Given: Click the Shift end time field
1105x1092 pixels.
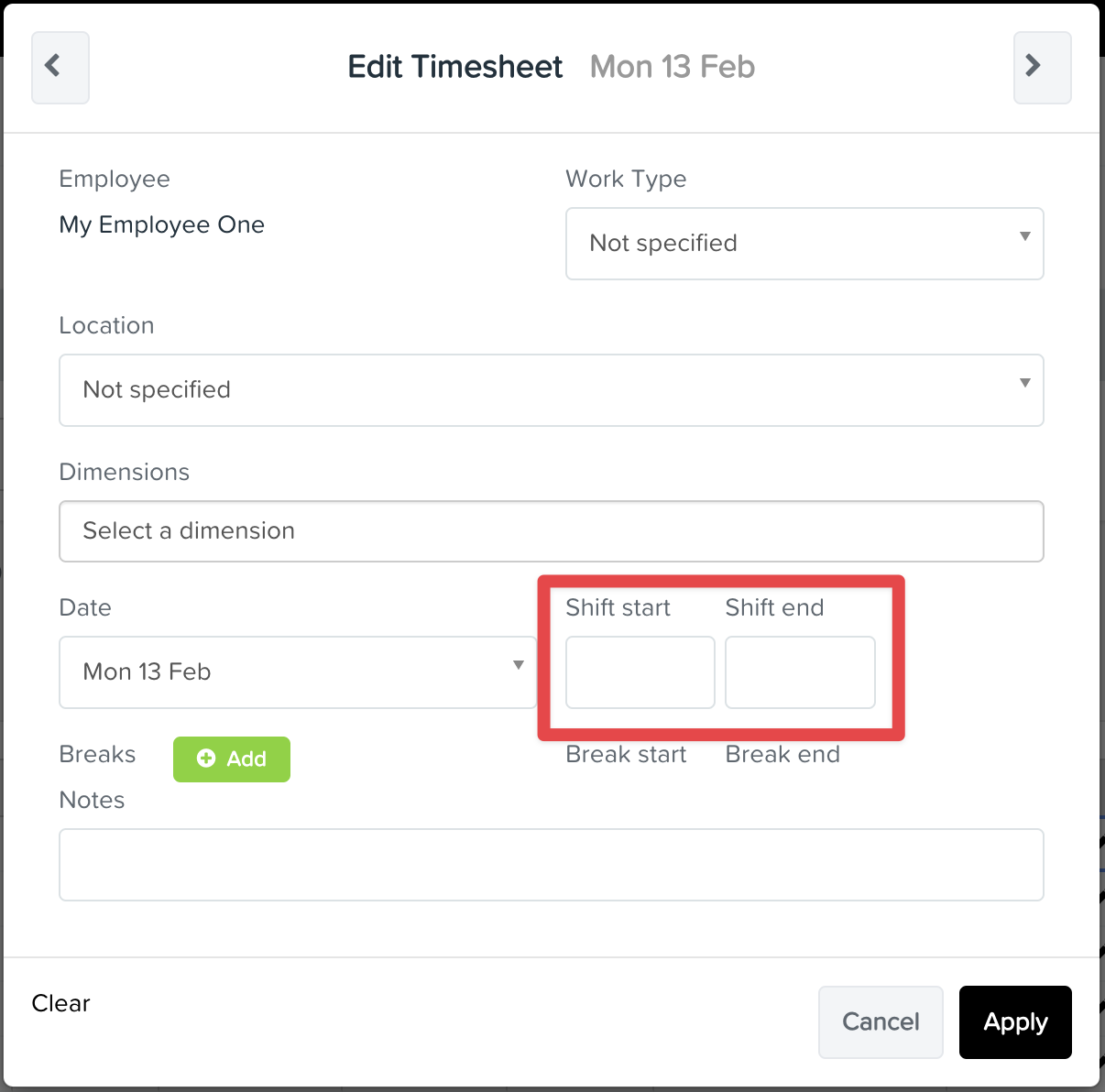Looking at the screenshot, I should pyautogui.click(x=799, y=672).
